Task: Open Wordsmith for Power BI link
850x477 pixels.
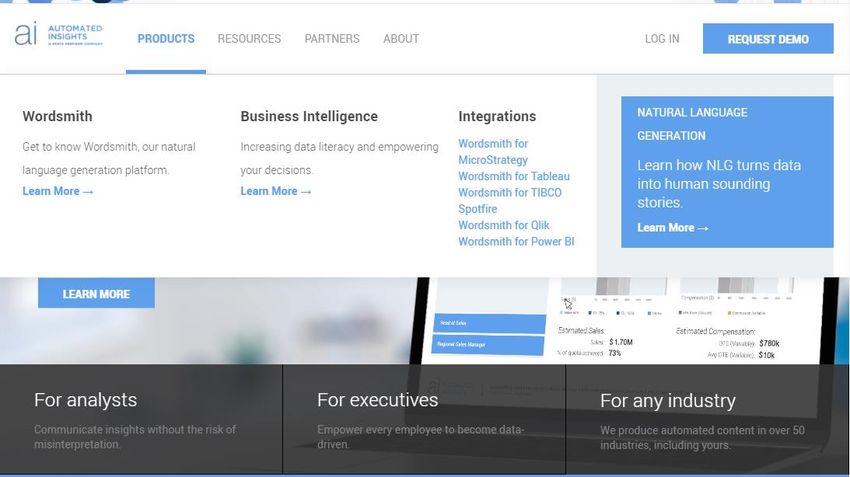Action: [516, 241]
